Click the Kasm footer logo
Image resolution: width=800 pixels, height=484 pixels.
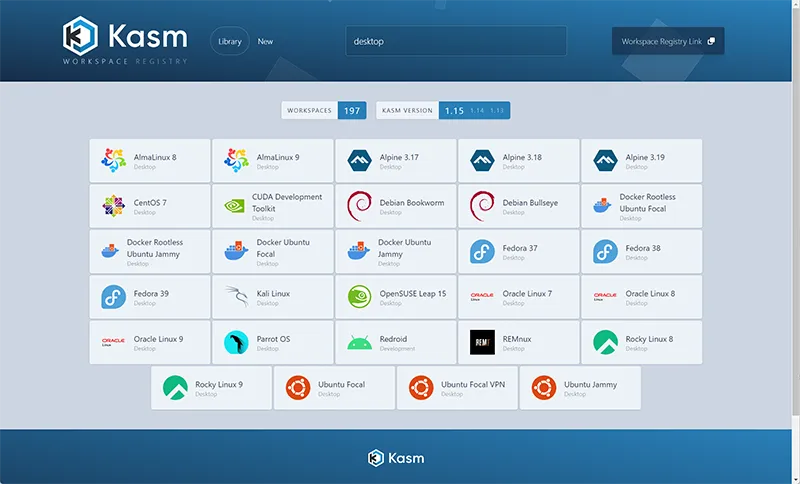click(396, 458)
